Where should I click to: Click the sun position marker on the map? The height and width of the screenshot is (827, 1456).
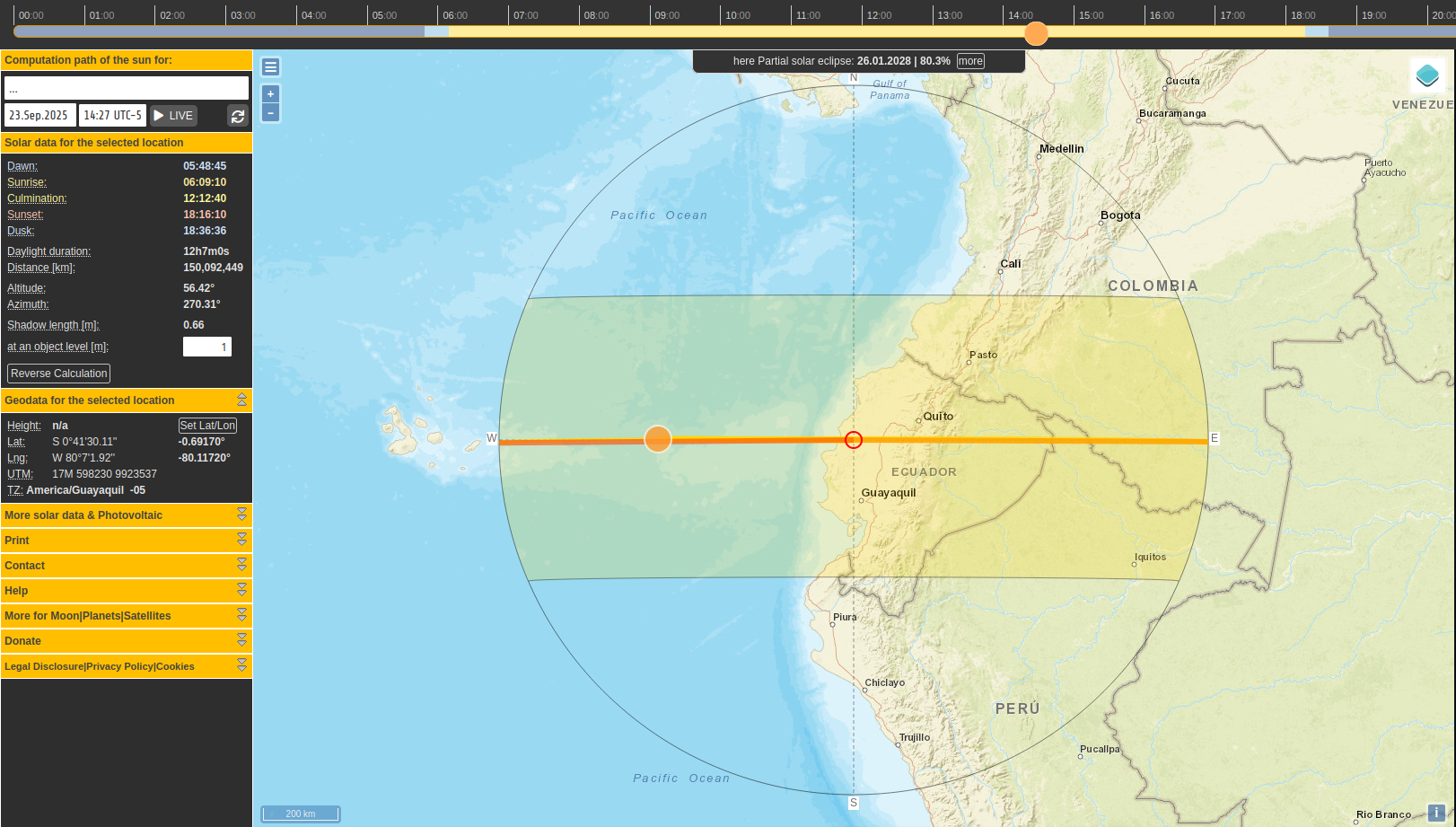click(658, 439)
